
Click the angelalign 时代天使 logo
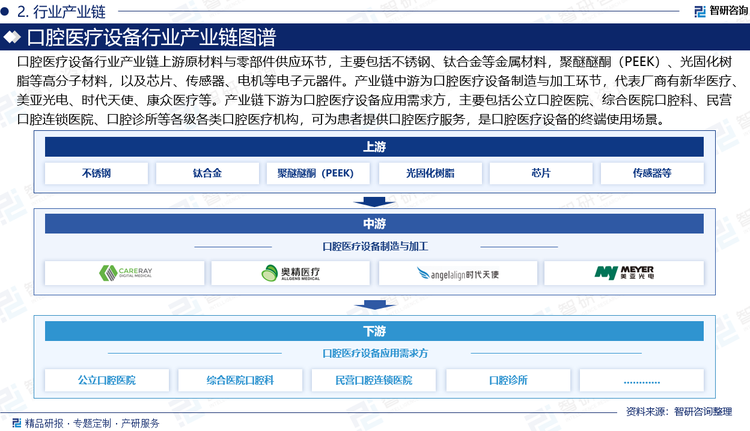pyautogui.click(x=458, y=274)
